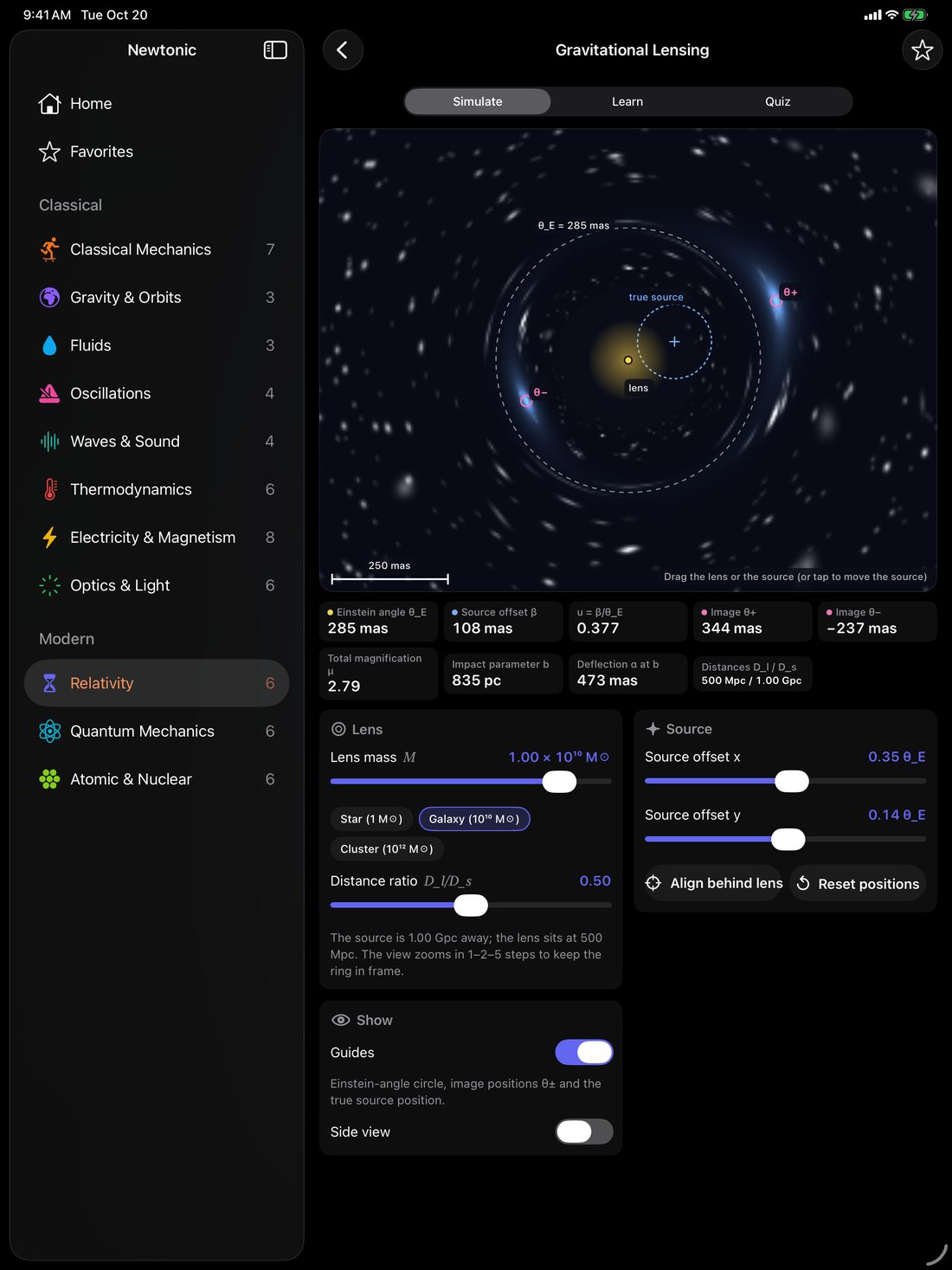Go back with the chevron button
The image size is (952, 1270).
(x=343, y=50)
